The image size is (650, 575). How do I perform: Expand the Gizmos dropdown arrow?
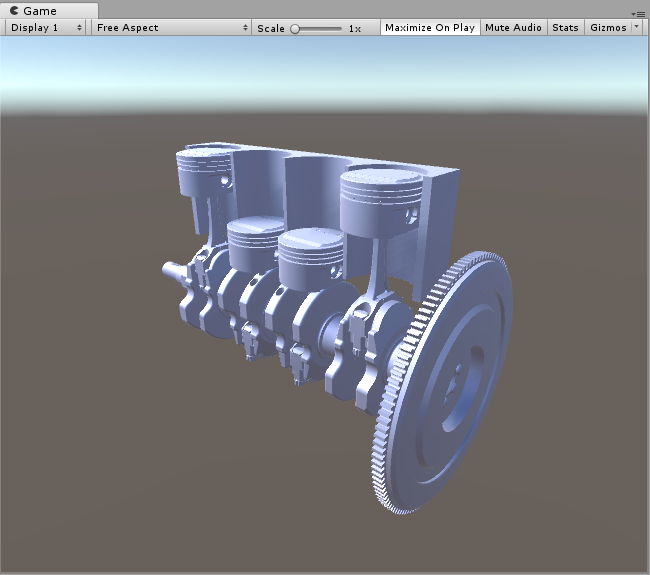point(637,28)
